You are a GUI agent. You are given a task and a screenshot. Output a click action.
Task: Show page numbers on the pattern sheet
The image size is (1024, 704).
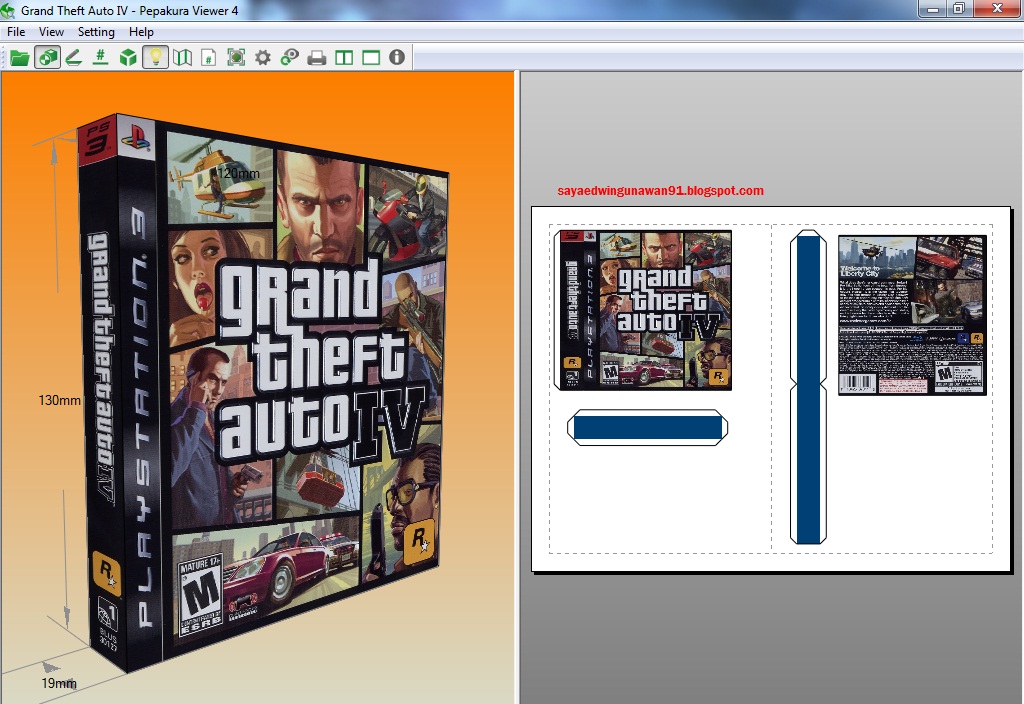209,57
